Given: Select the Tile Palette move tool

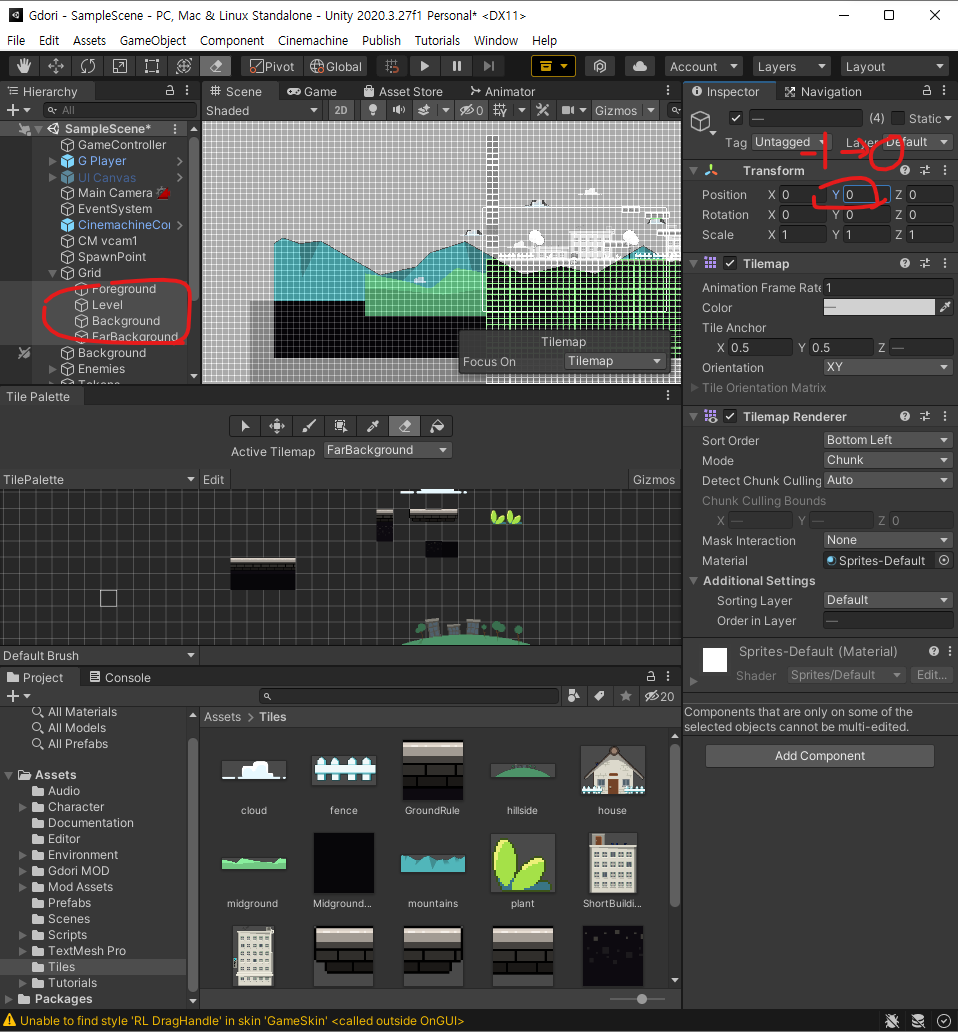Looking at the screenshot, I should [277, 426].
